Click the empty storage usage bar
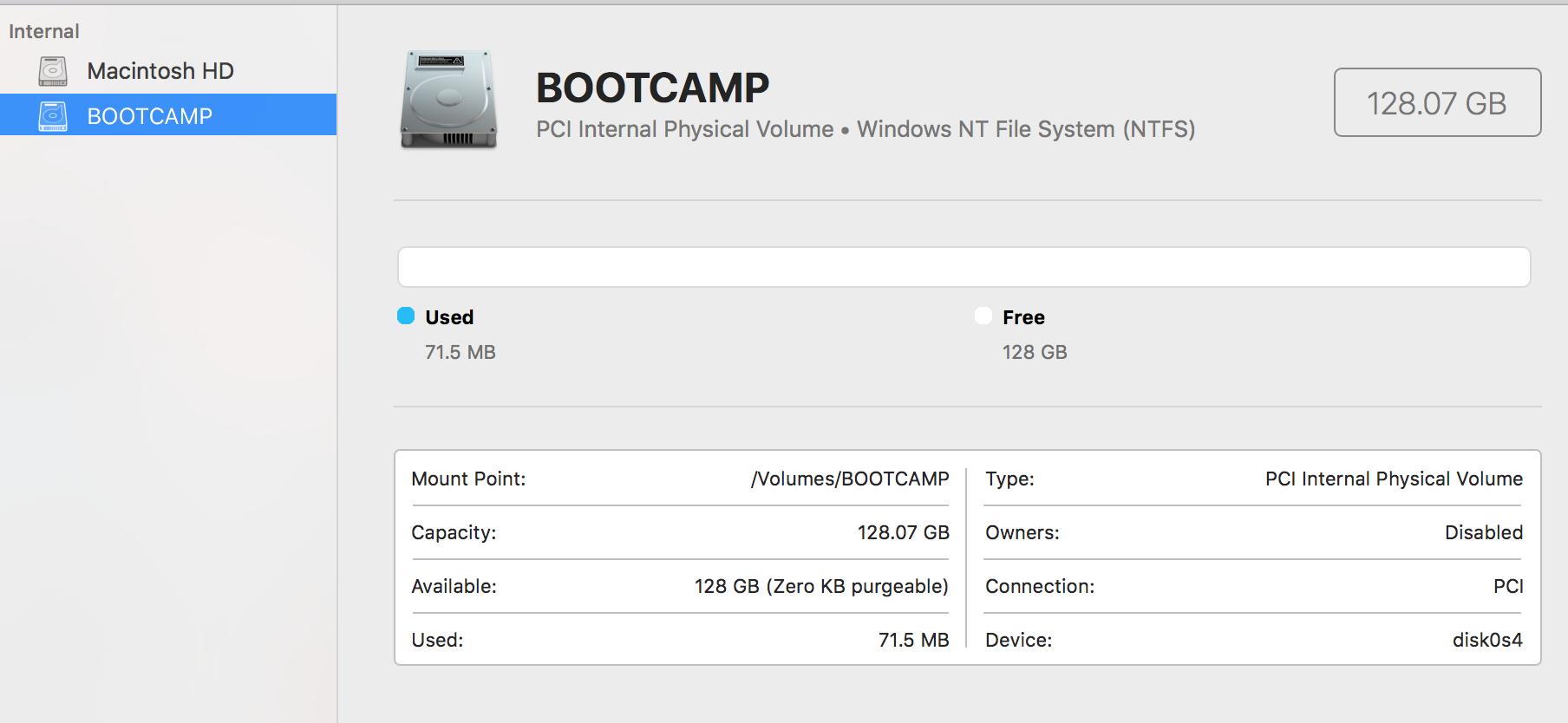Screen dimensions: 1568x723 [x=964, y=267]
